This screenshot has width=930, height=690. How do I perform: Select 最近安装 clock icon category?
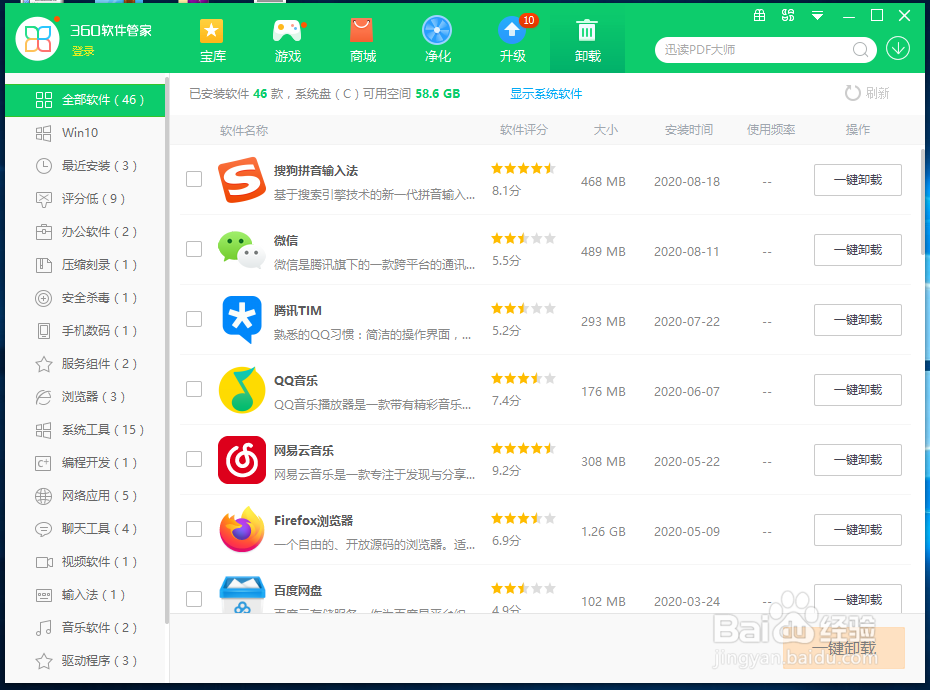(x=43, y=166)
